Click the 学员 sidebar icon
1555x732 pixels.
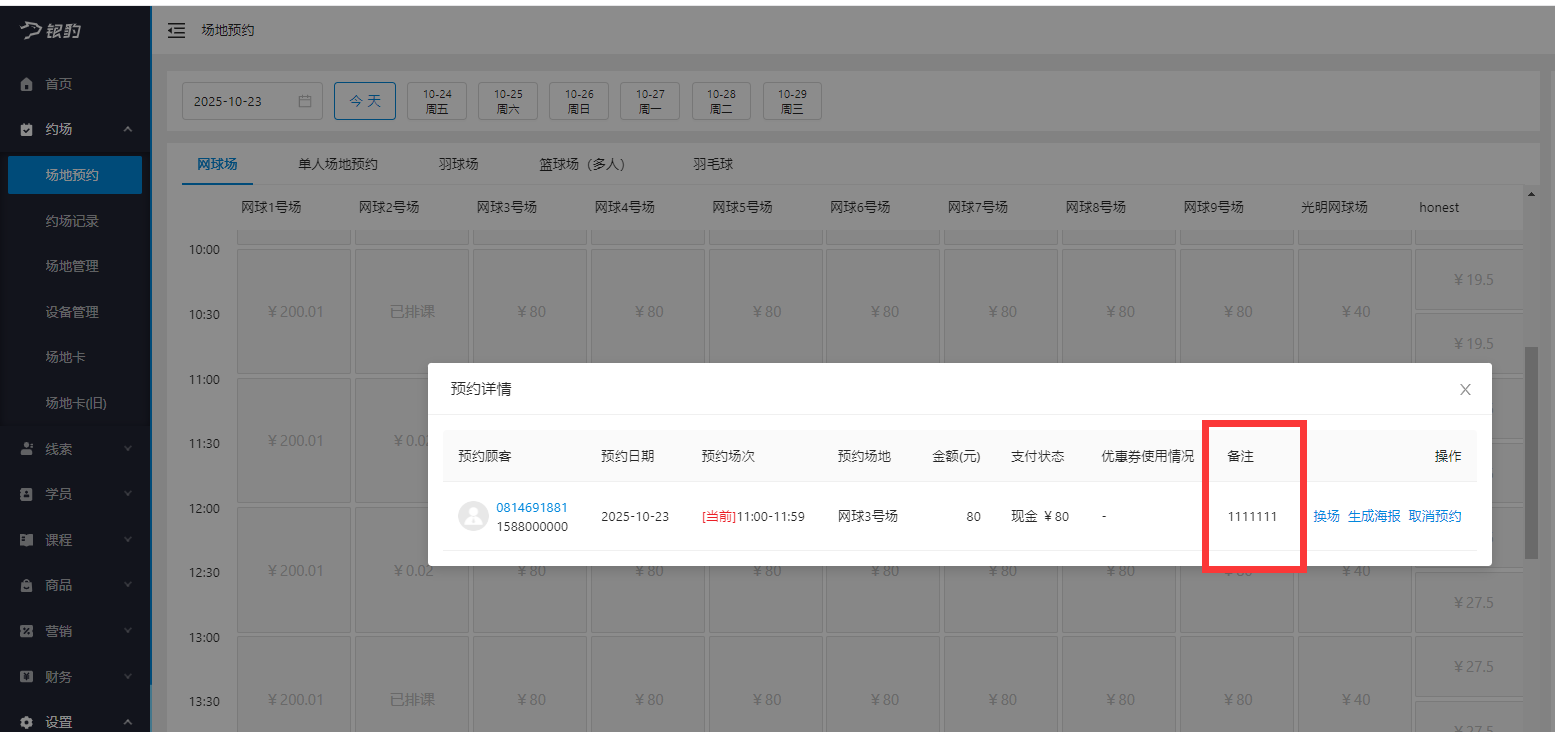24,493
